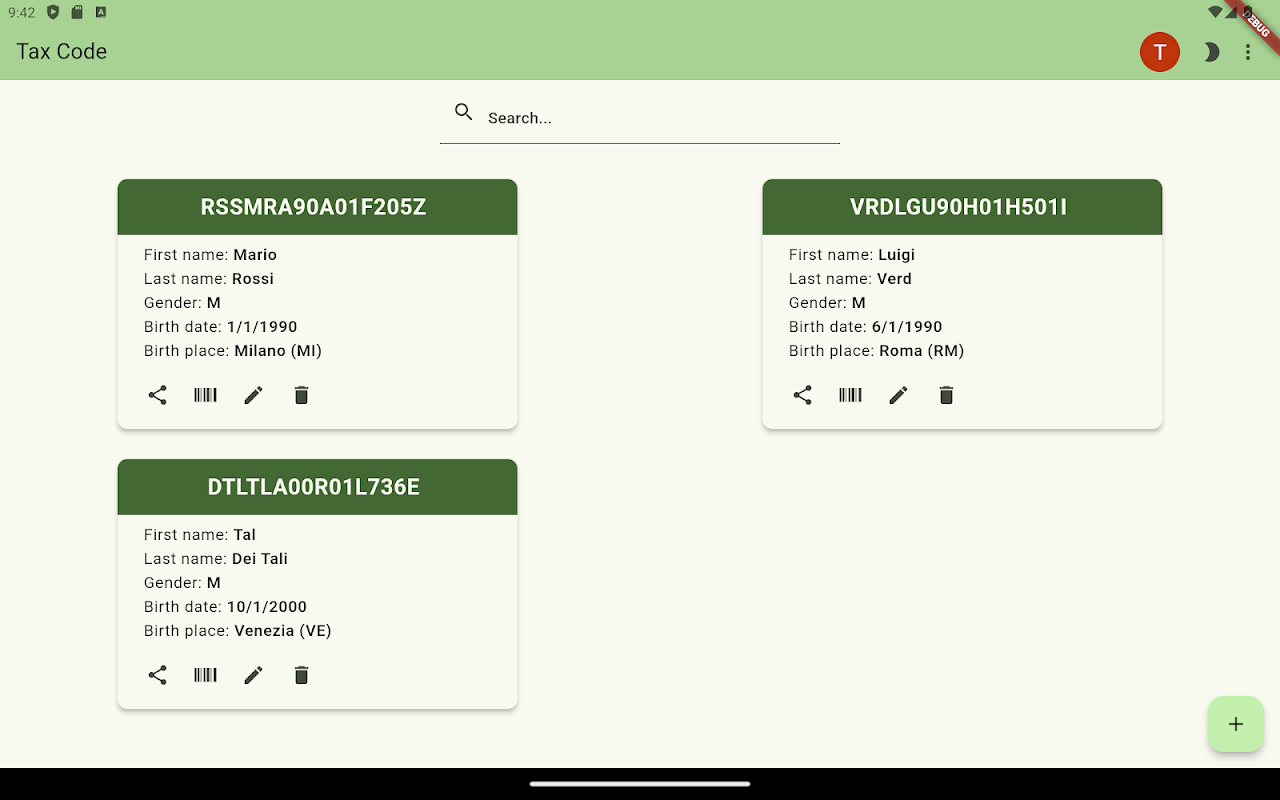Share Luigi Verd's tax code
1280x800 pixels.
pyautogui.click(x=803, y=395)
